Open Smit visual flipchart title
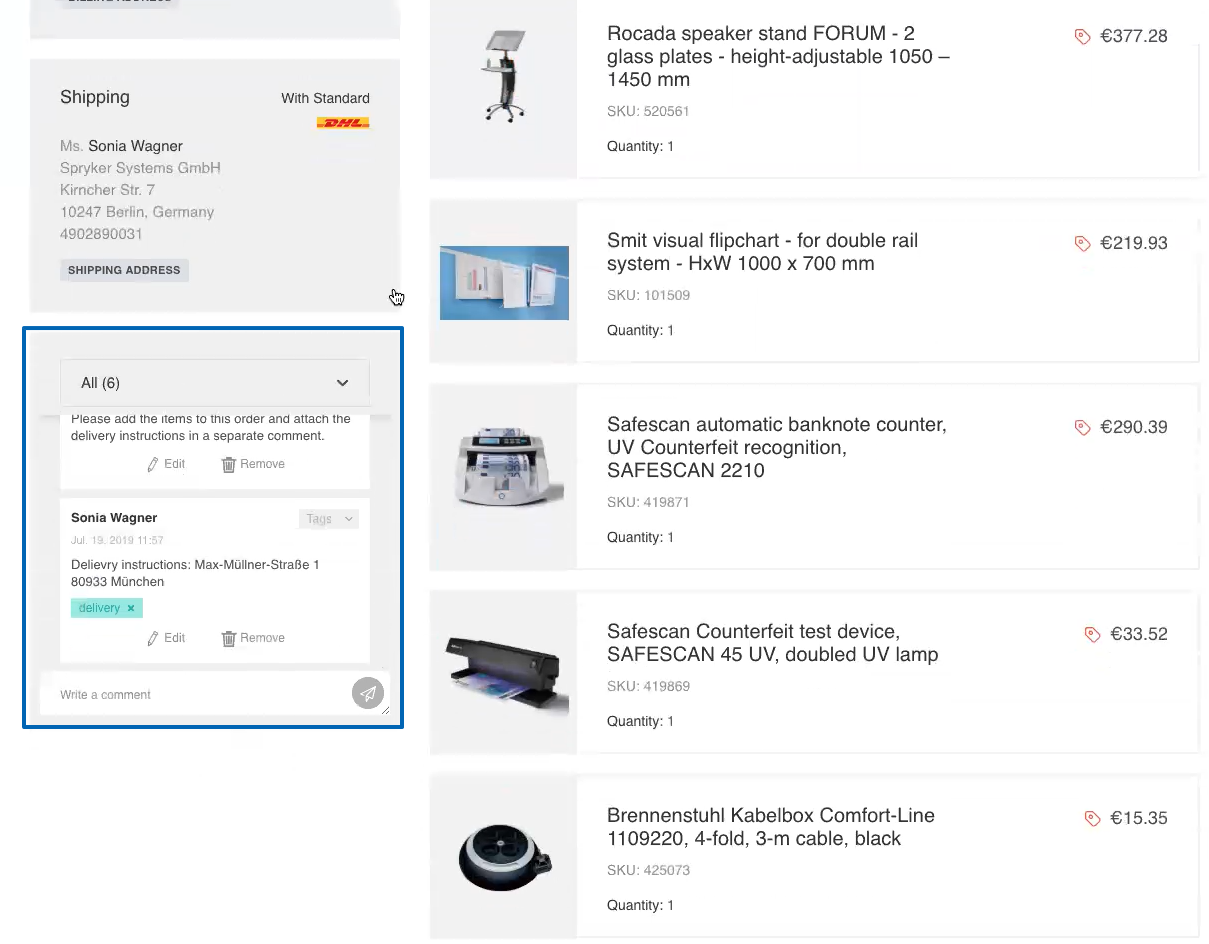This screenshot has height=944, width=1209. 762,252
